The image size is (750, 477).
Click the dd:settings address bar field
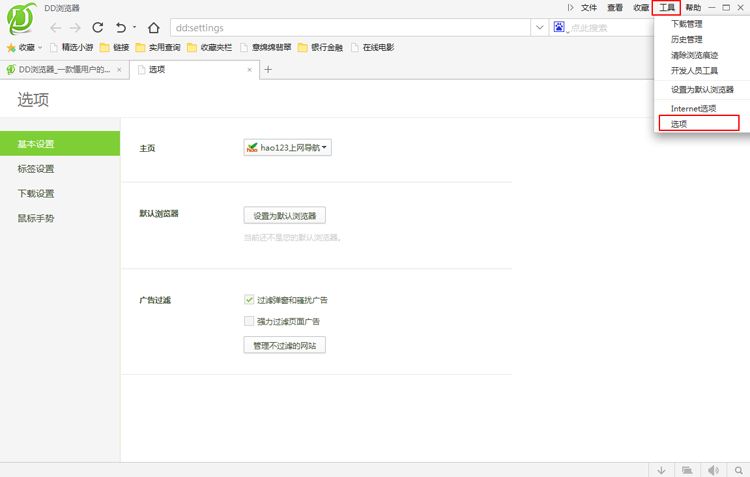pos(350,28)
